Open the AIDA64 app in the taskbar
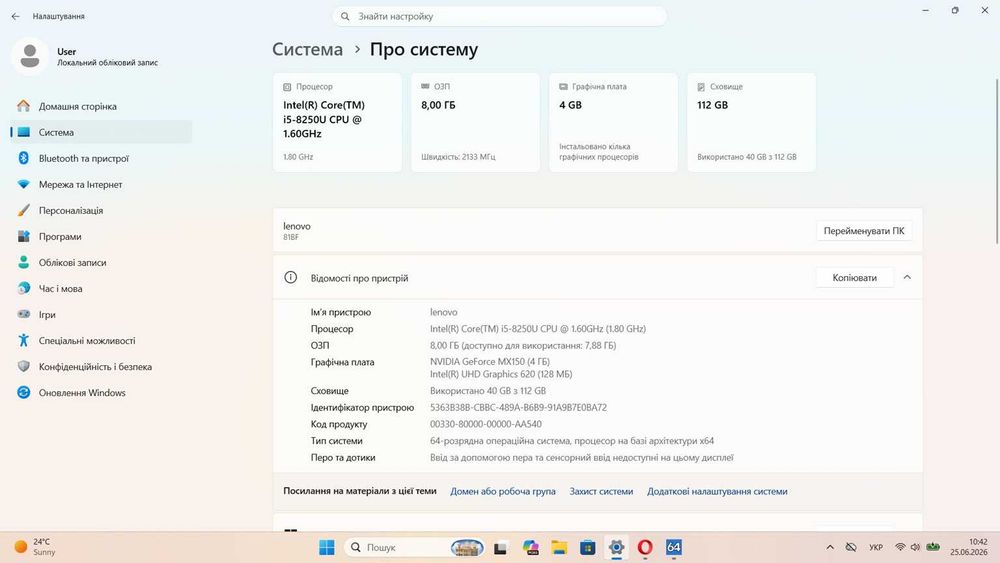Image resolution: width=1000 pixels, height=563 pixels. point(673,547)
